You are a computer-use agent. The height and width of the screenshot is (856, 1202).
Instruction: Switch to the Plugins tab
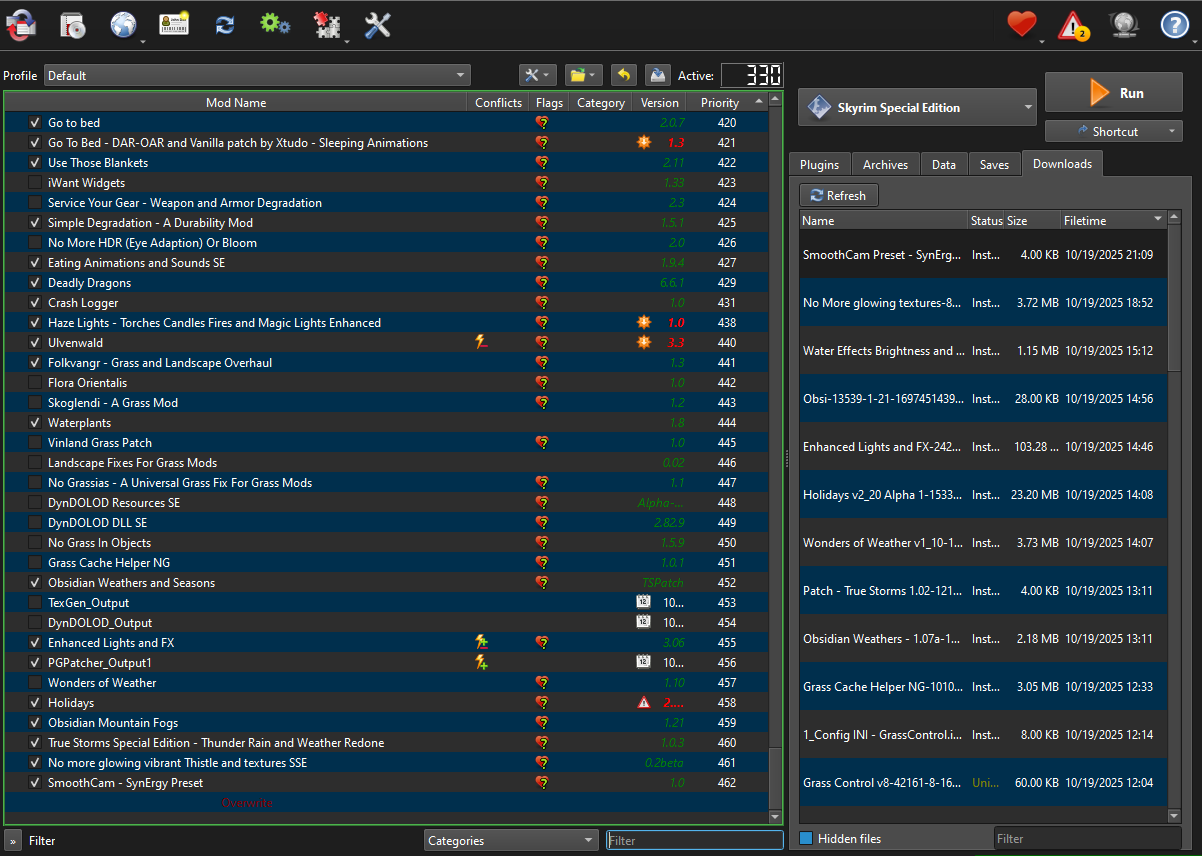coord(819,165)
